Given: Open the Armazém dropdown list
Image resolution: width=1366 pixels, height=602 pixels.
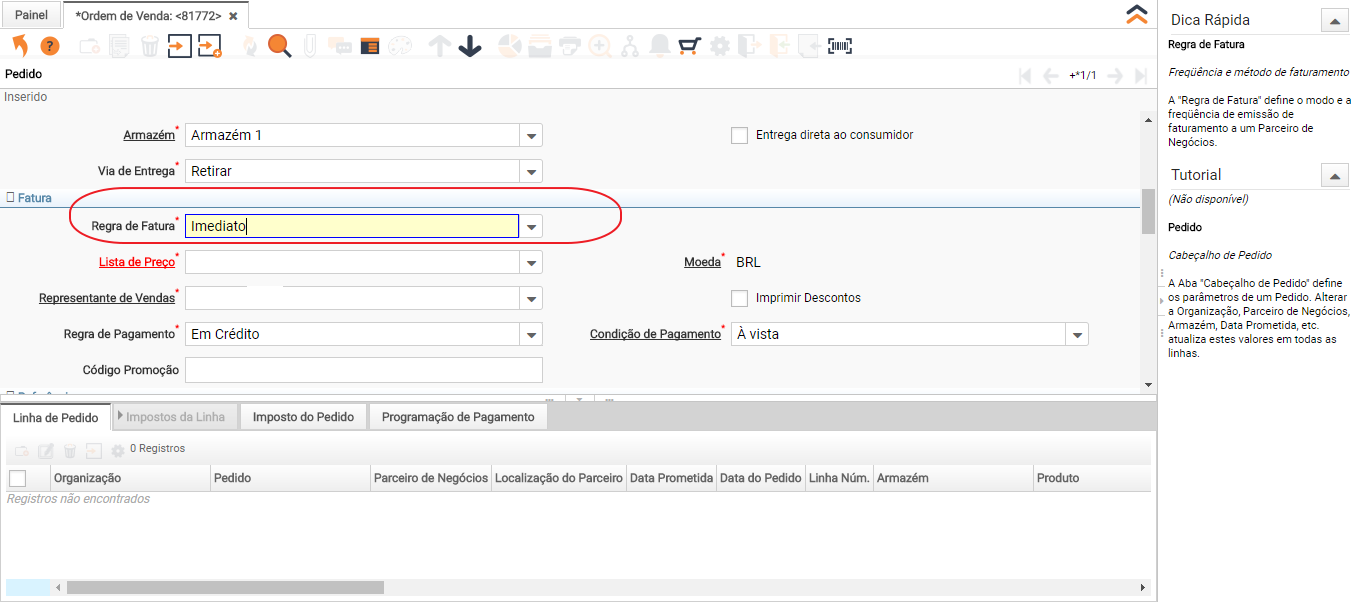Looking at the screenshot, I should tap(531, 136).
